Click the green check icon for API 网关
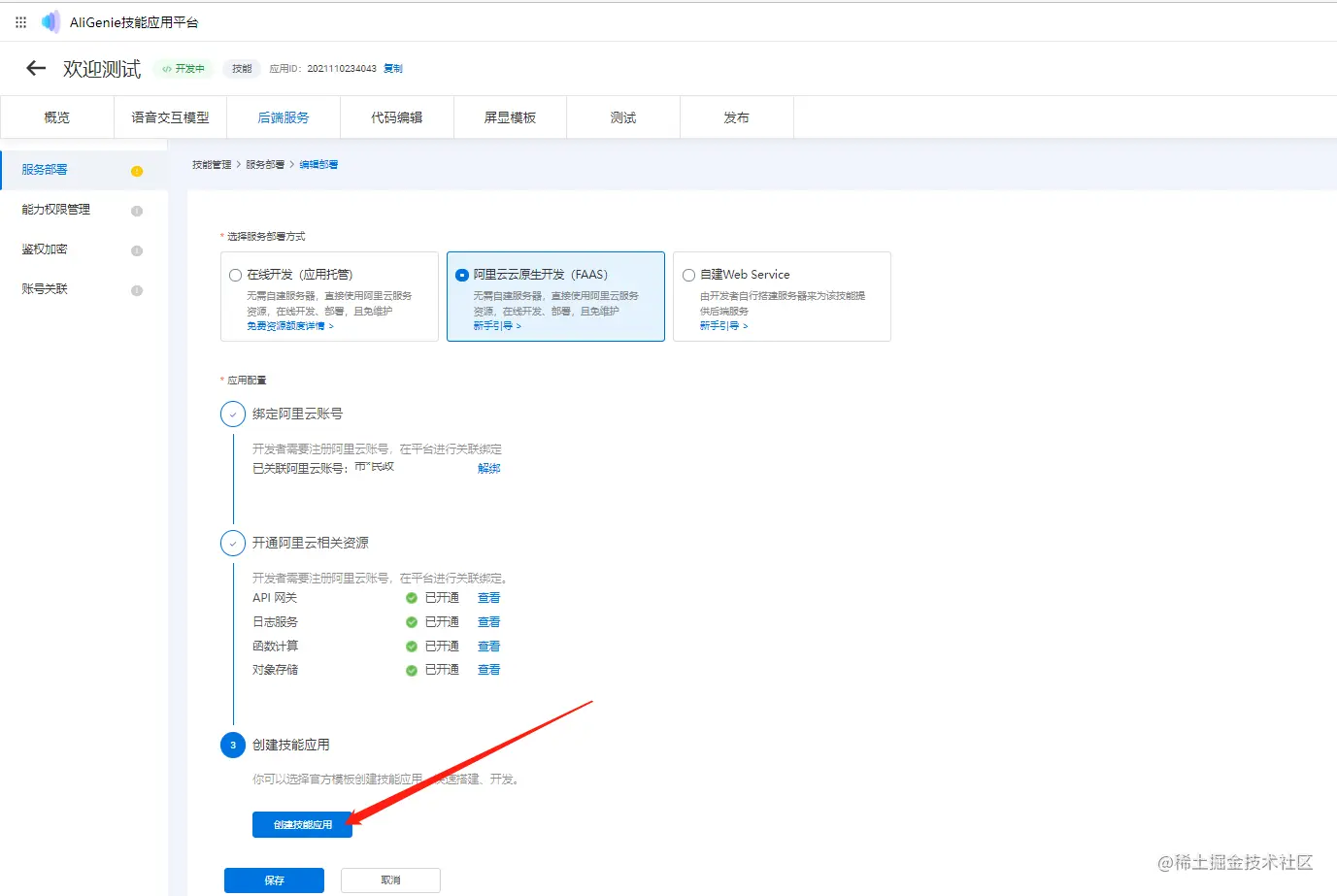This screenshot has height=896, width=1337. coord(412,598)
